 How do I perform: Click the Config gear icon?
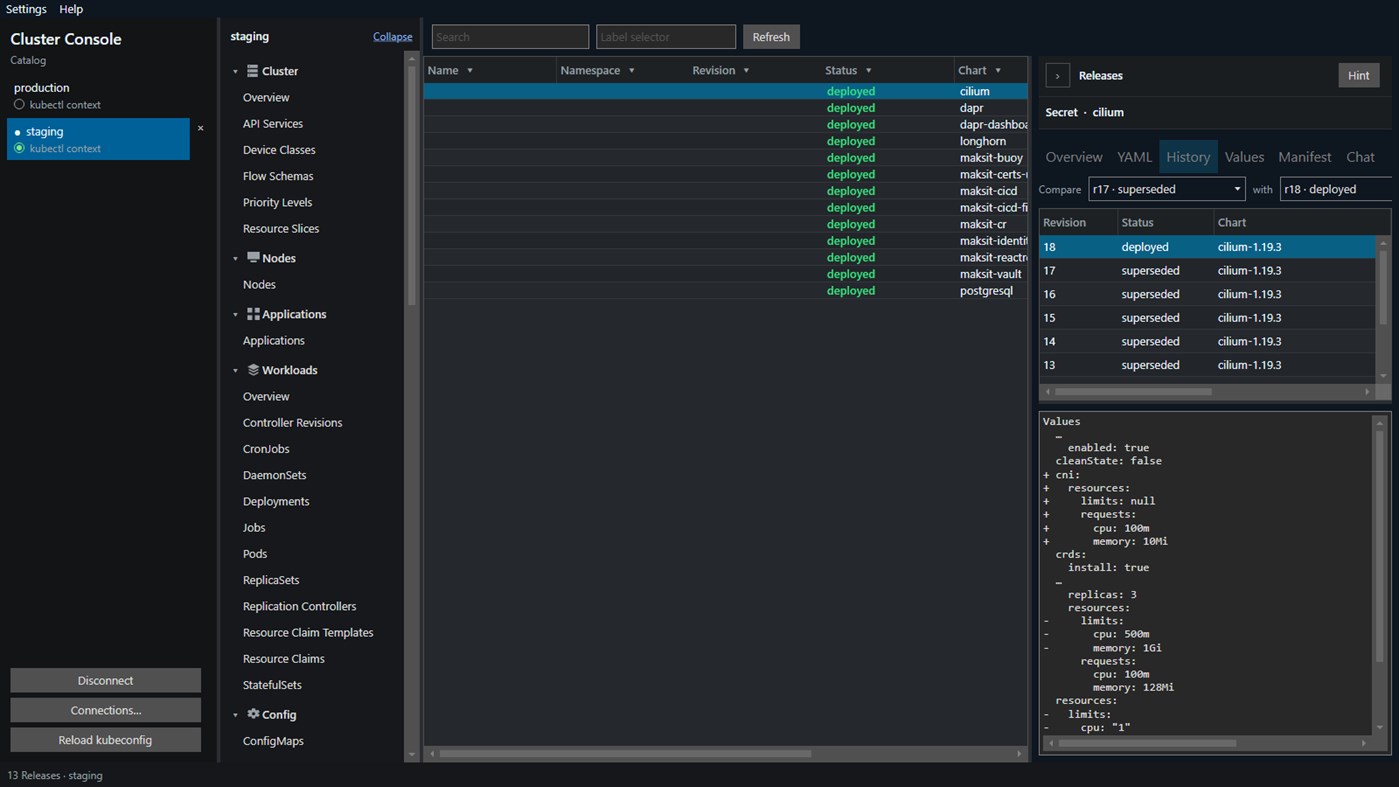point(253,714)
